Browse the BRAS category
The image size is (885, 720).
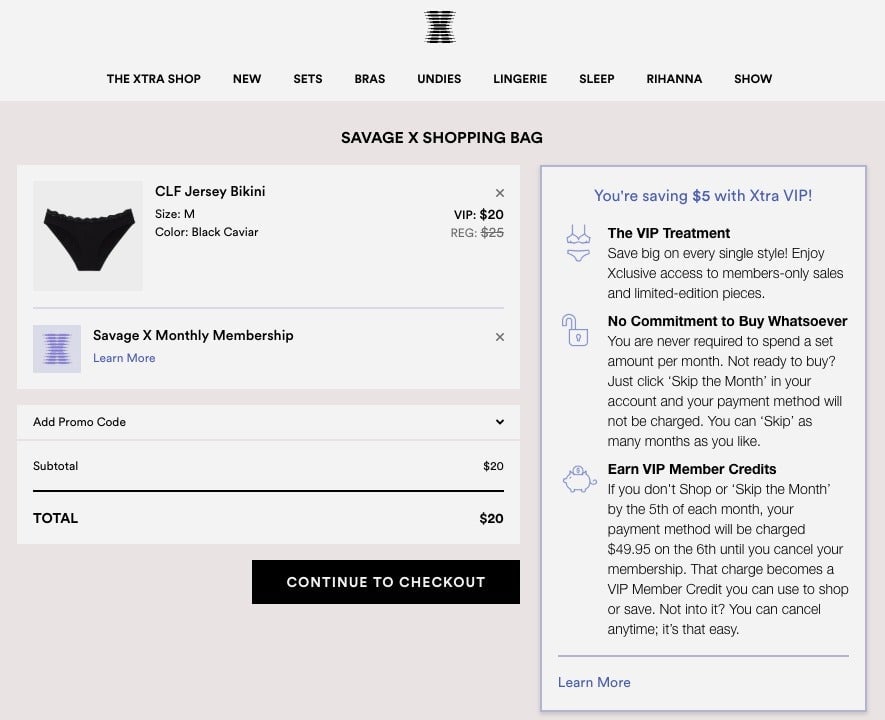[x=370, y=79]
